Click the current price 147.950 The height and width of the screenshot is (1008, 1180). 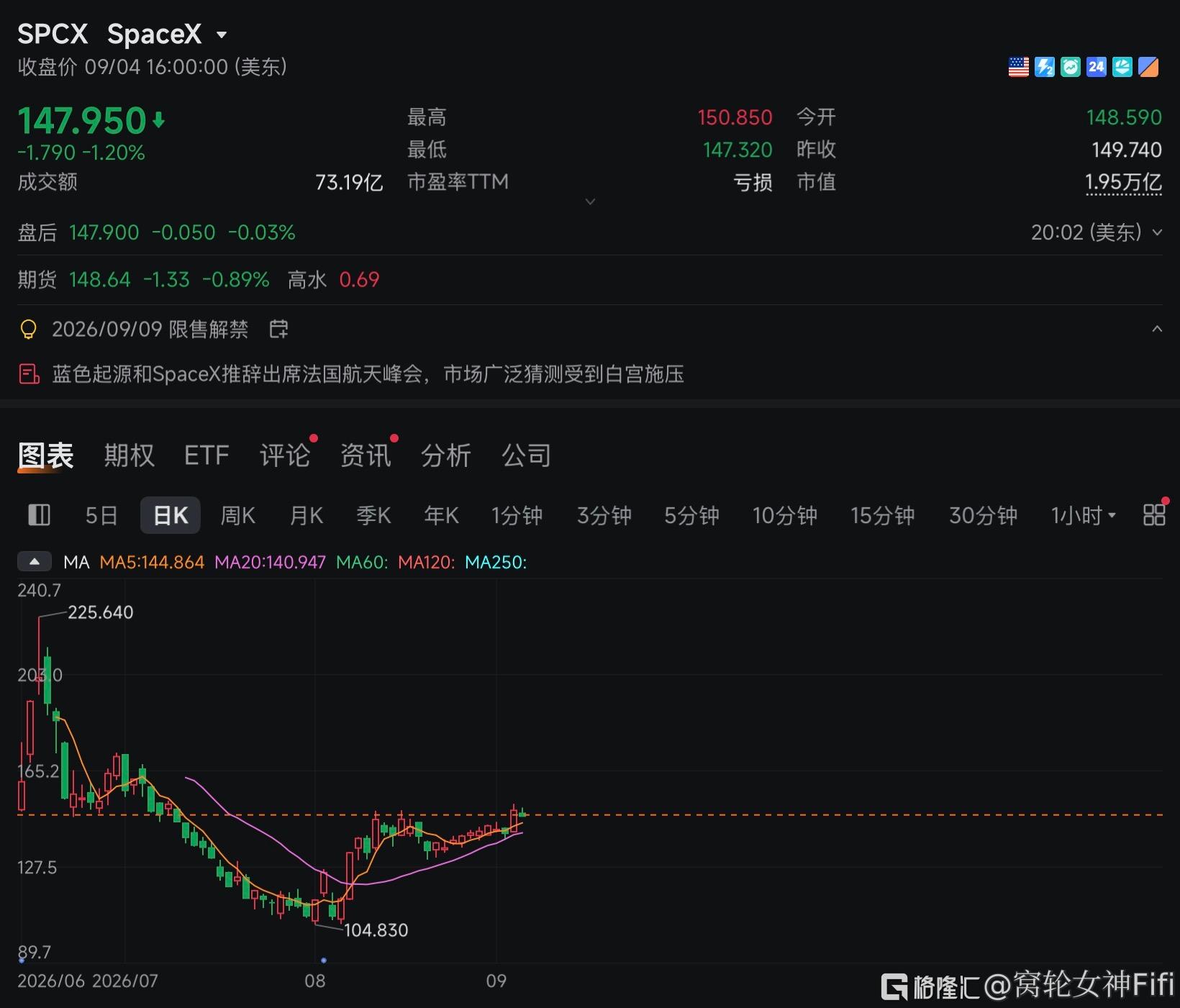(x=82, y=120)
